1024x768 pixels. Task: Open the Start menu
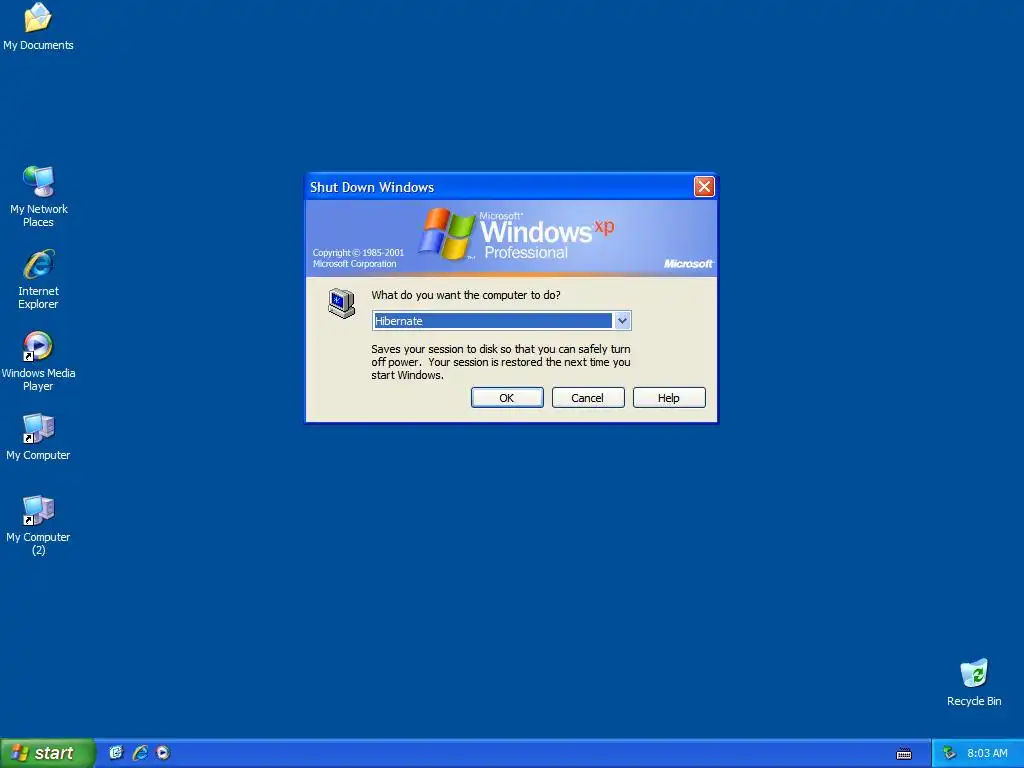(48, 753)
